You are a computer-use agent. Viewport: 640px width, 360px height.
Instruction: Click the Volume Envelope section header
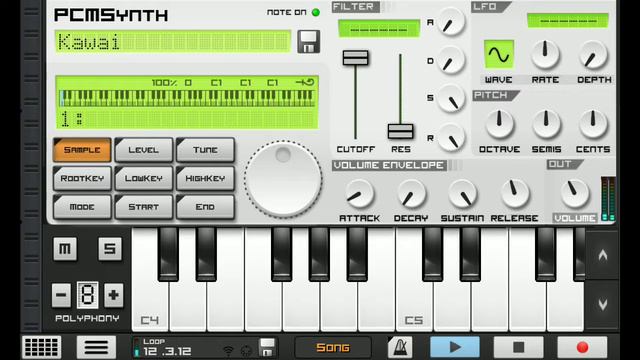coord(389,165)
